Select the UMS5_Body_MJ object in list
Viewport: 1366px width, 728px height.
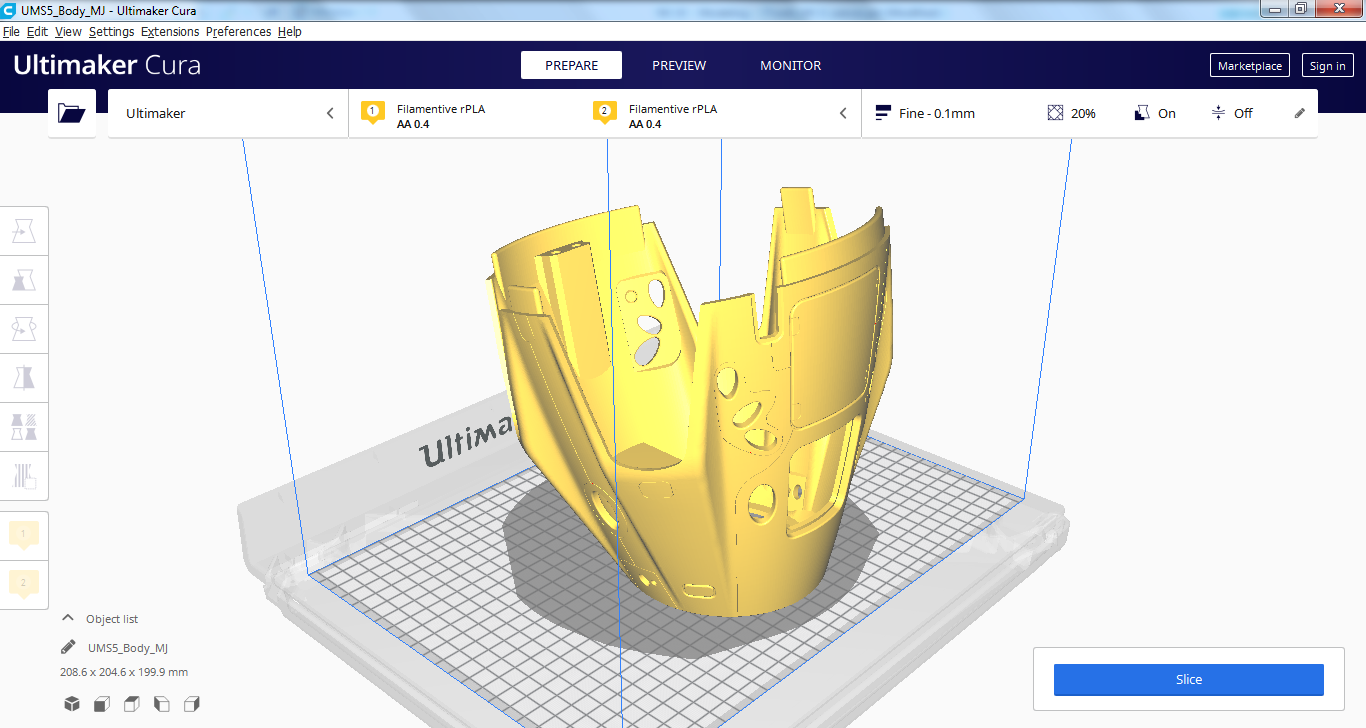128,648
